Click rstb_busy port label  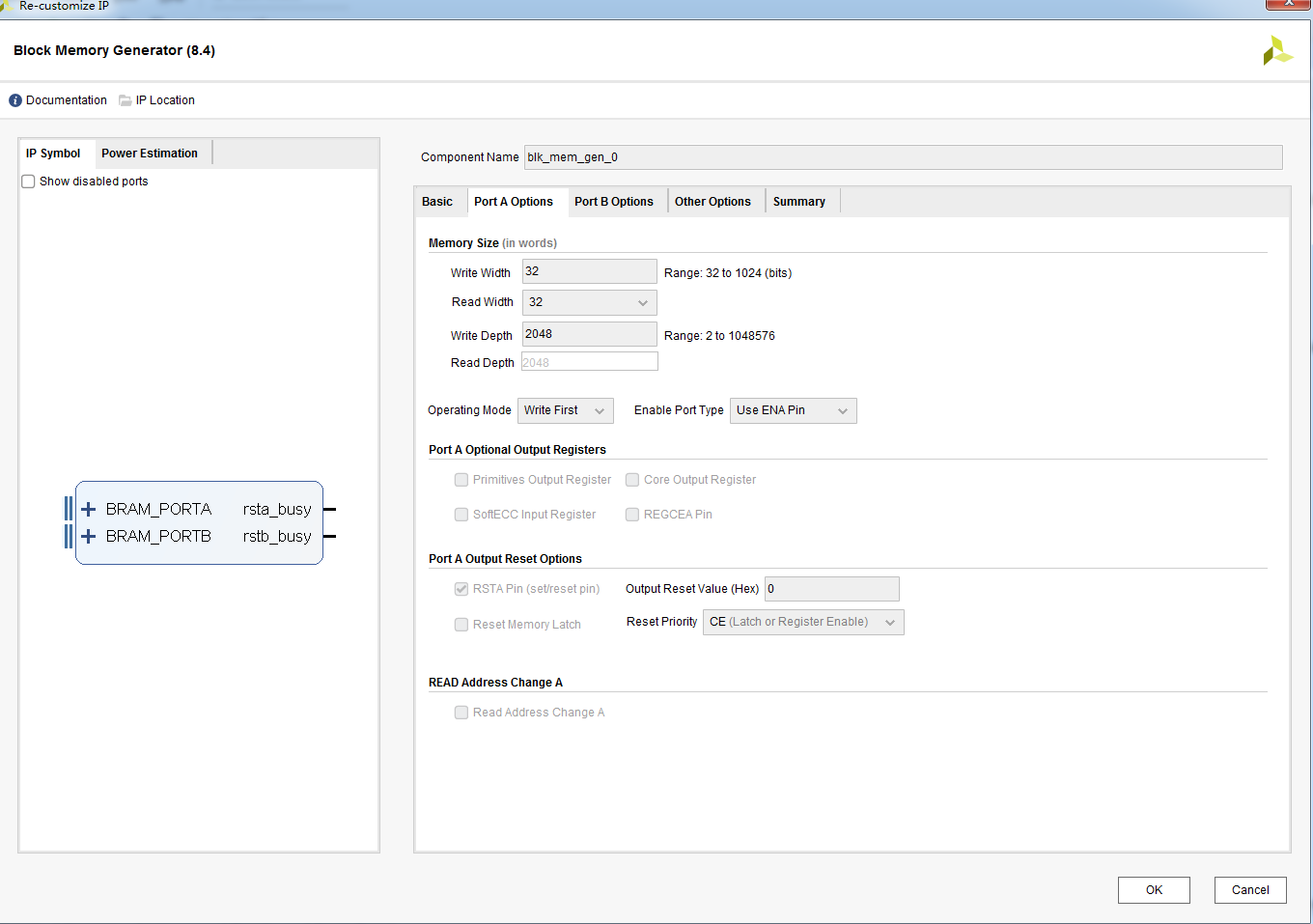(277, 536)
